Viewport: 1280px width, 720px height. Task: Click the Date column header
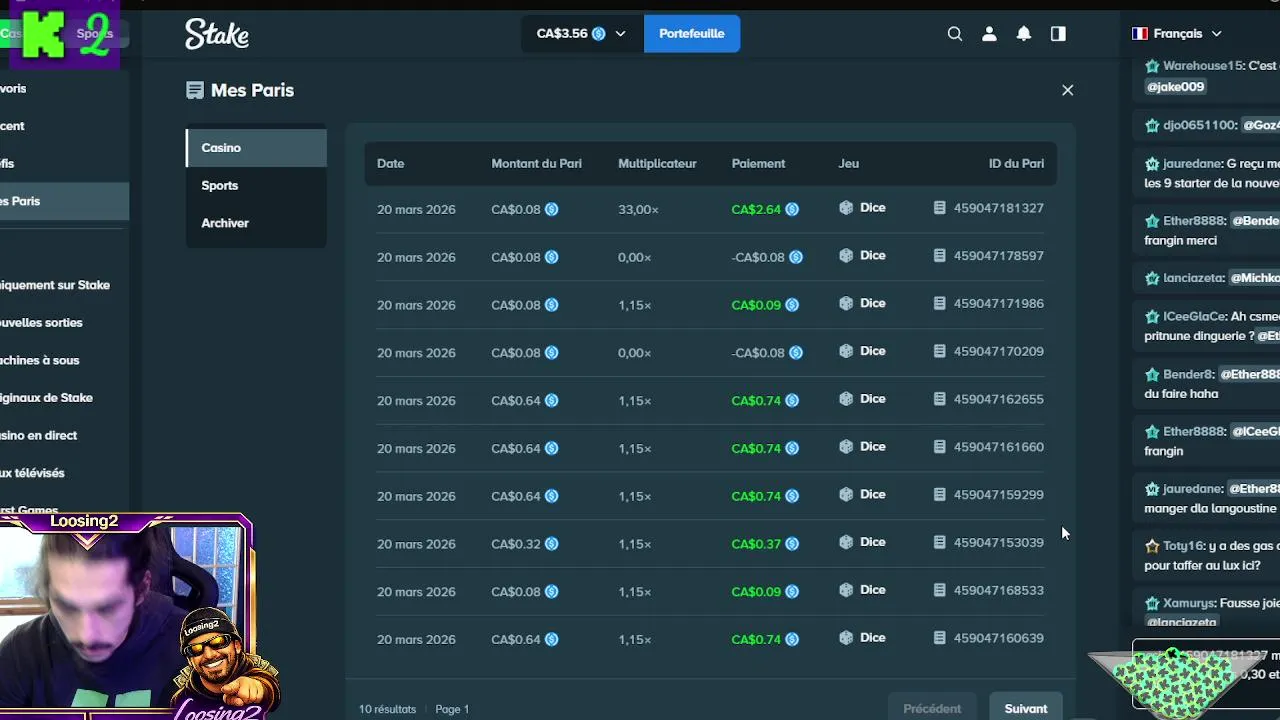tap(391, 164)
